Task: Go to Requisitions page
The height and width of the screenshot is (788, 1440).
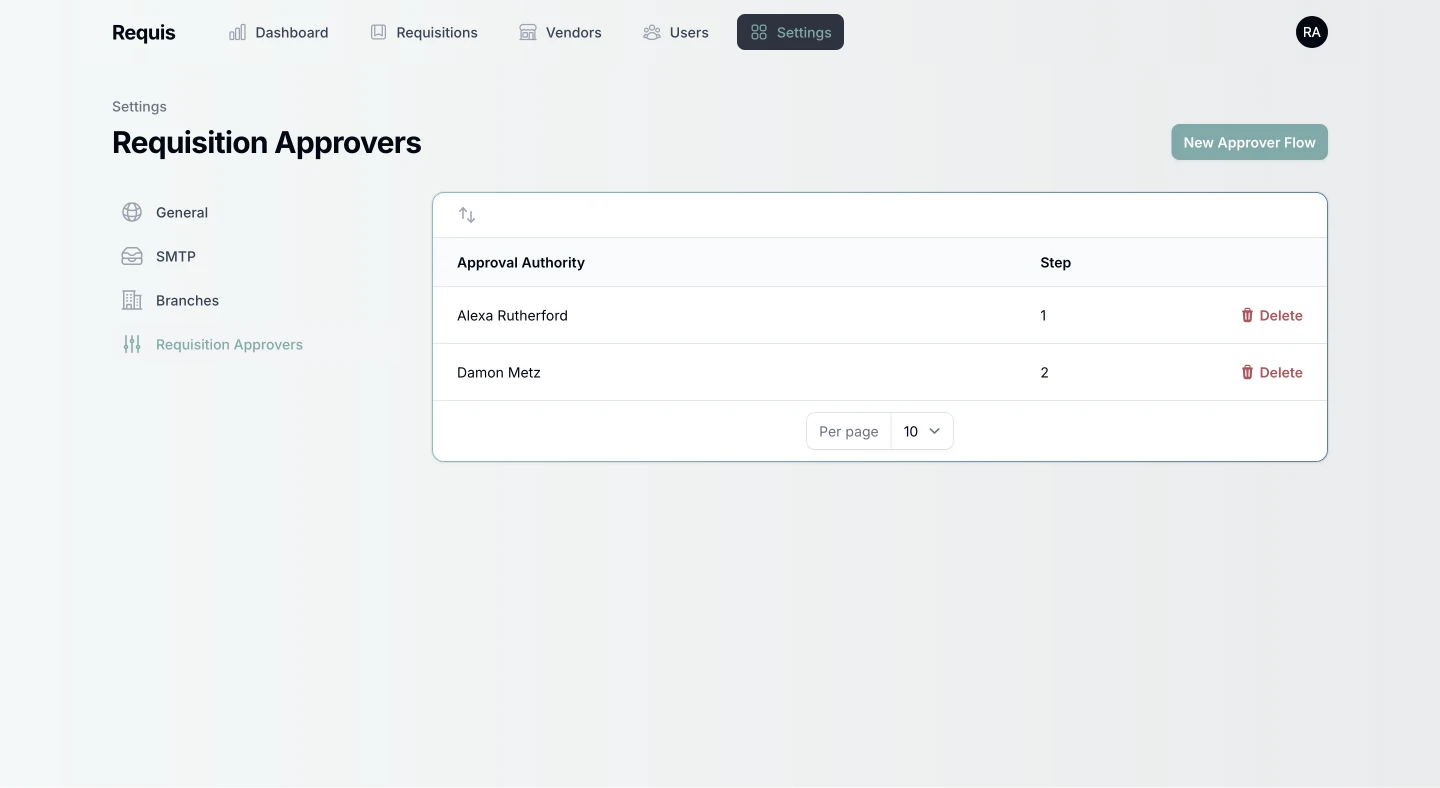Action: 424,32
